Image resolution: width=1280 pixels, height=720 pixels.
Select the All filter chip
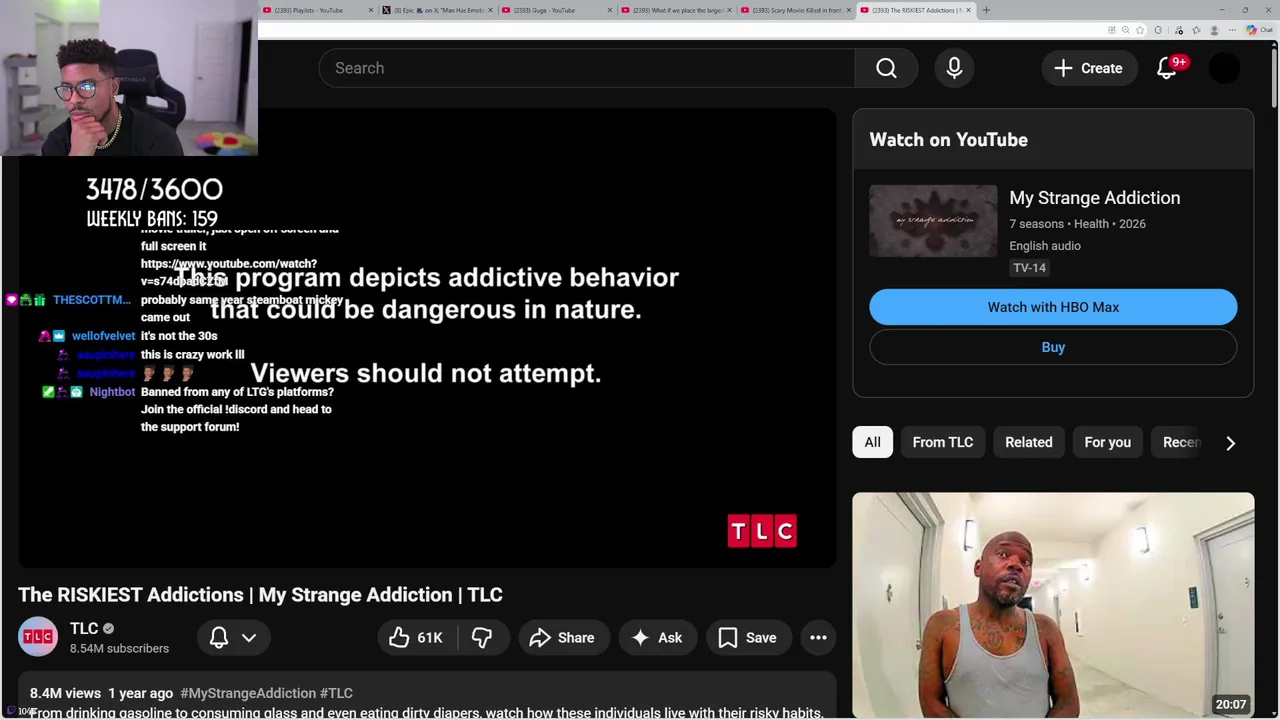(x=872, y=442)
